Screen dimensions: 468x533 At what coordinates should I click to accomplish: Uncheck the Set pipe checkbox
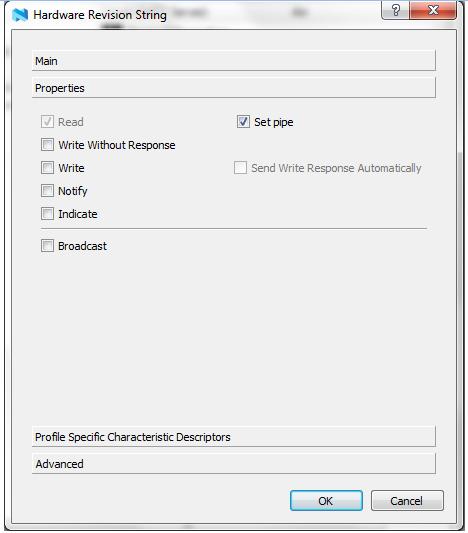click(x=243, y=122)
